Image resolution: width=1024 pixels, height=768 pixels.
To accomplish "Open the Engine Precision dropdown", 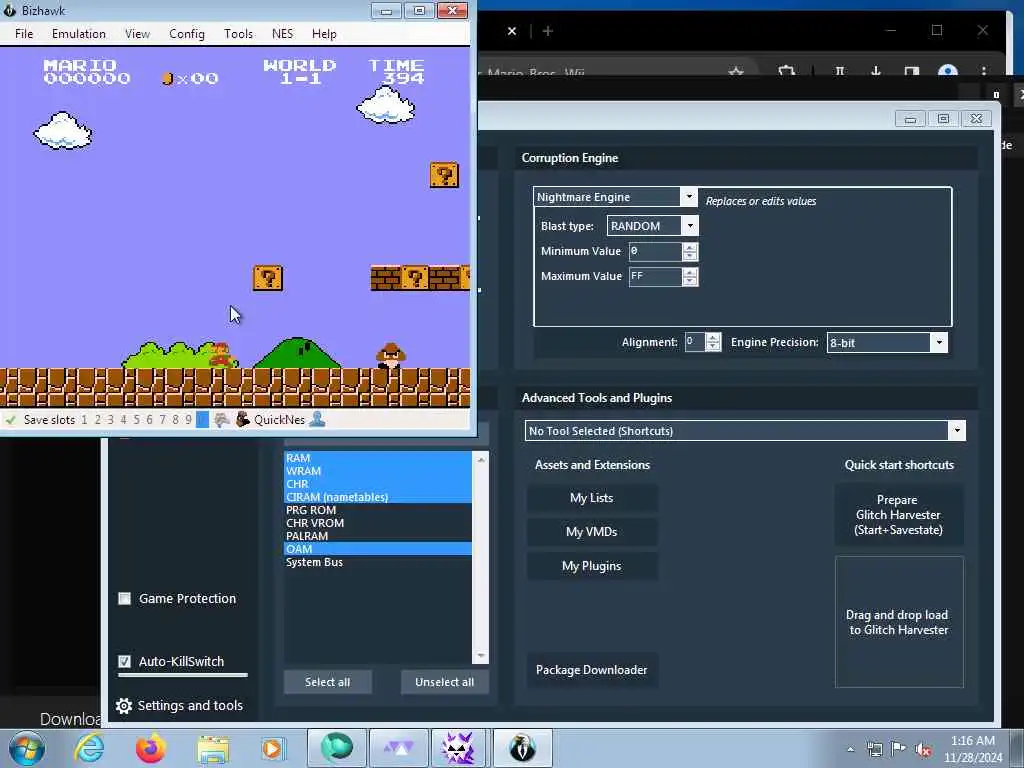I will (x=938, y=342).
